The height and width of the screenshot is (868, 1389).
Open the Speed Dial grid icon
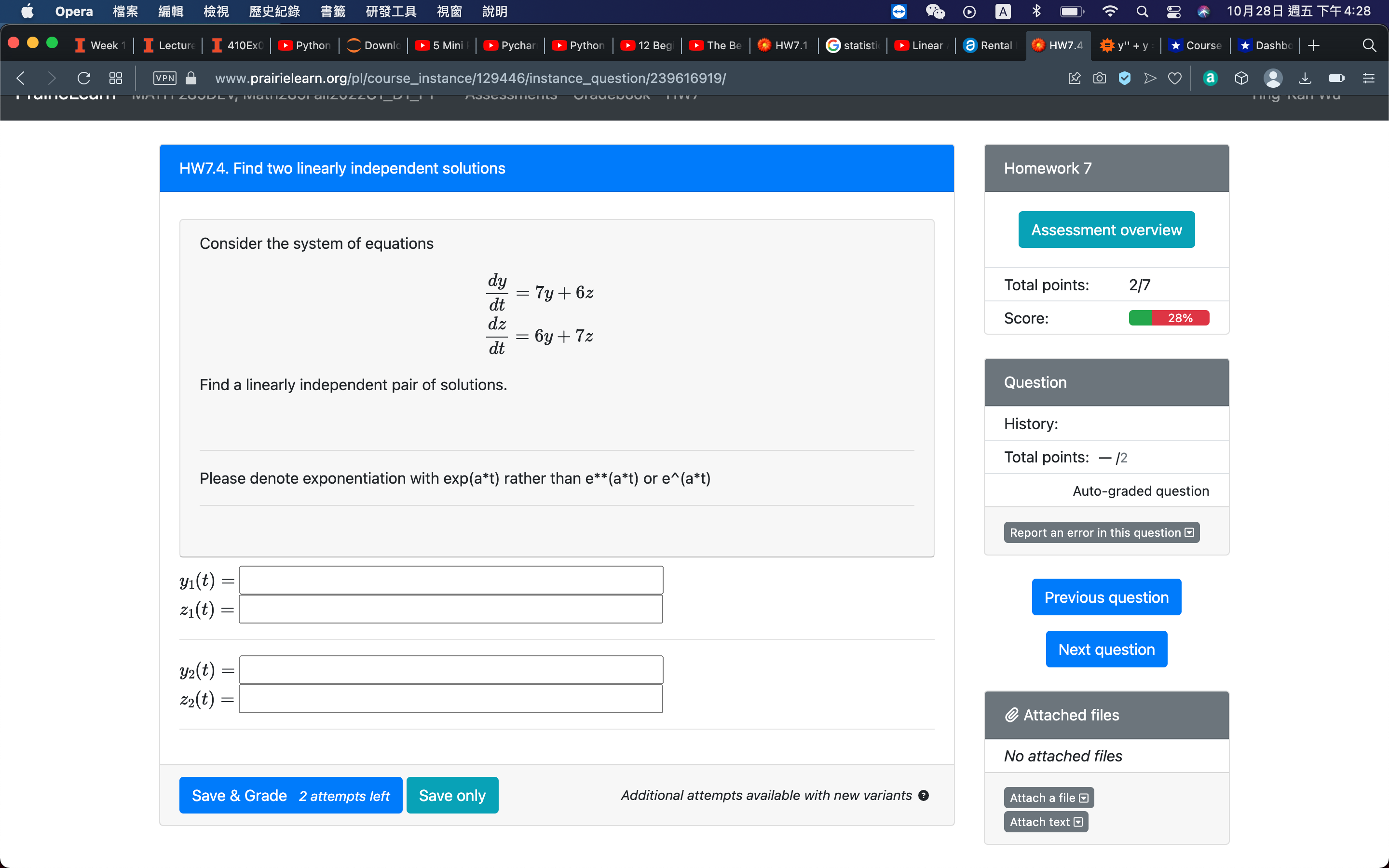(115, 78)
